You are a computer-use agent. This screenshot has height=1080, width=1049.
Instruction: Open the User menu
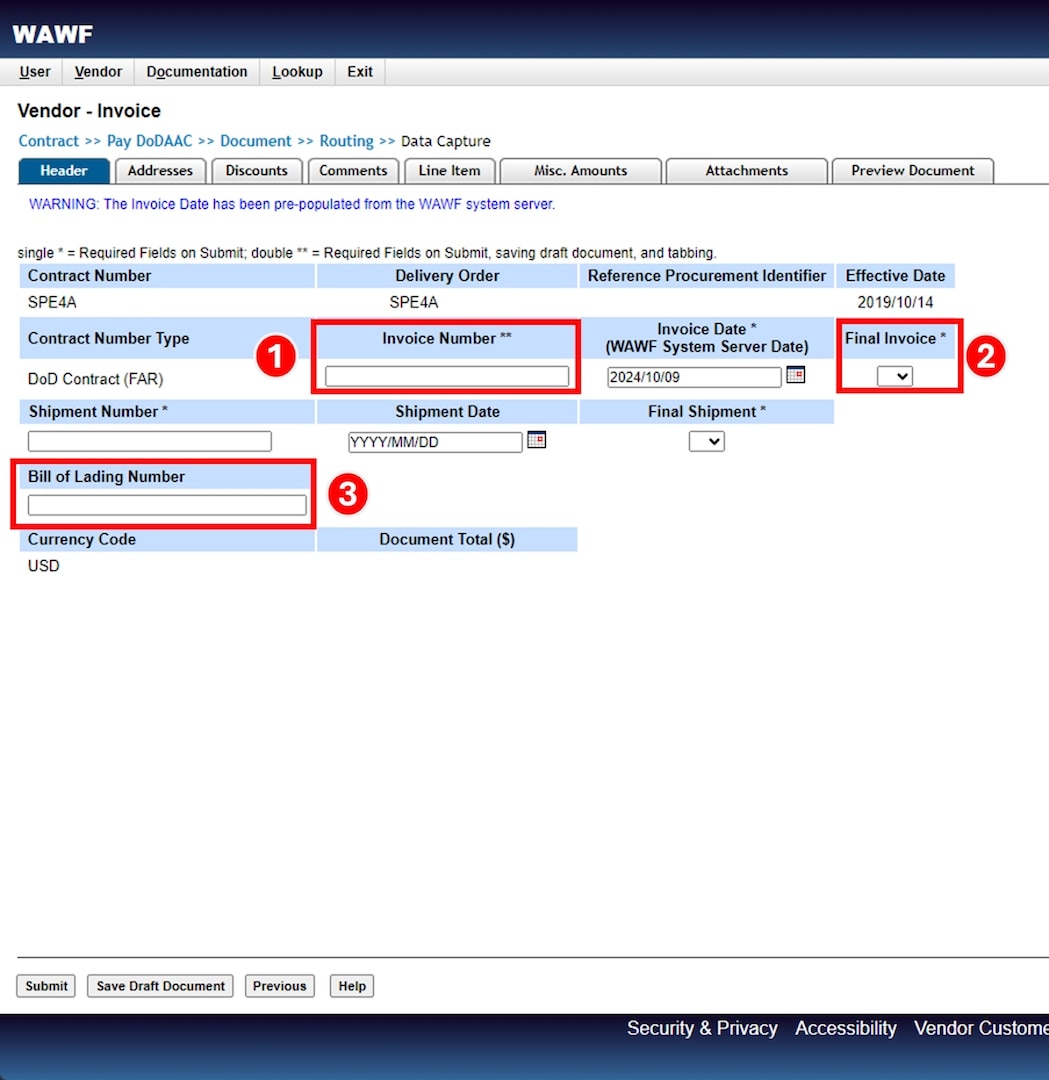pyautogui.click(x=34, y=72)
